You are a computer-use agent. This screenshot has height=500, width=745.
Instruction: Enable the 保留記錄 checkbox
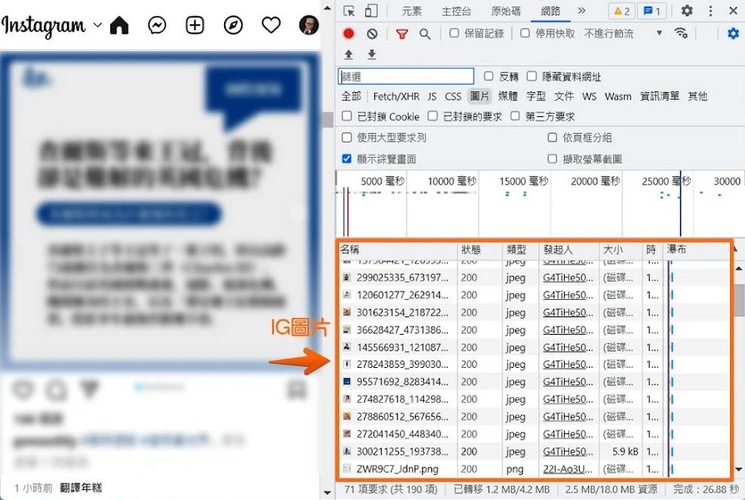pos(454,33)
